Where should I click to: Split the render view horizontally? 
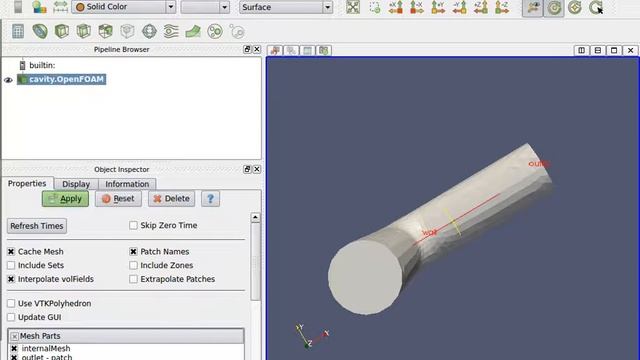tap(582, 50)
